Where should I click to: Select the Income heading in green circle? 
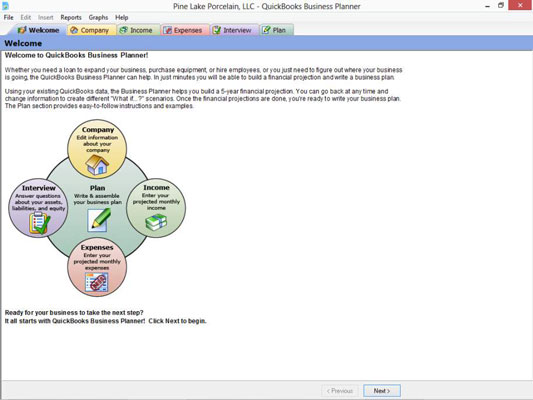pyautogui.click(x=156, y=187)
